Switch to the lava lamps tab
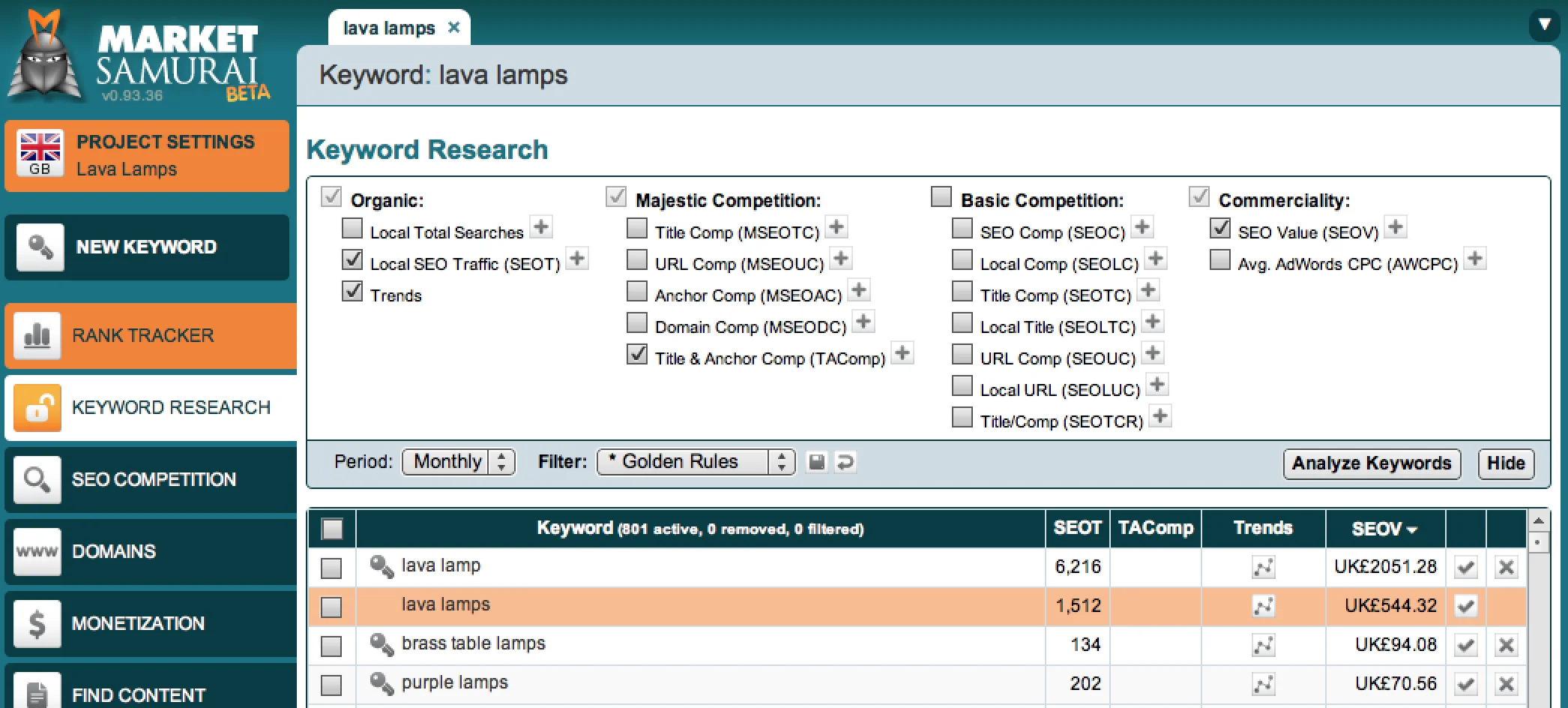 (x=389, y=28)
